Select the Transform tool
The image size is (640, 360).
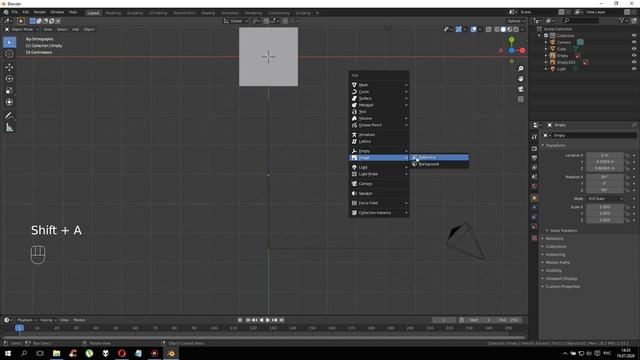[x=9, y=102]
